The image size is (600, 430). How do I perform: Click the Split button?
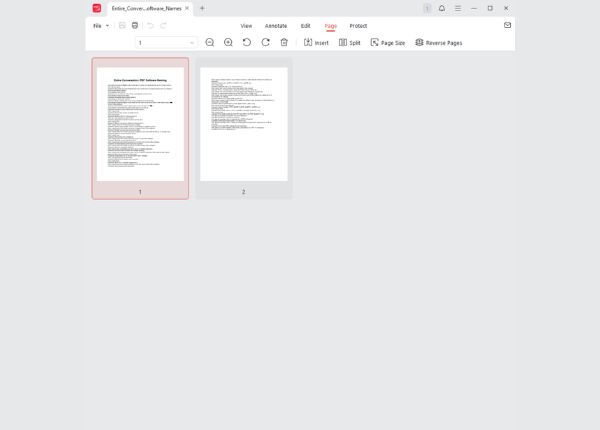point(350,42)
